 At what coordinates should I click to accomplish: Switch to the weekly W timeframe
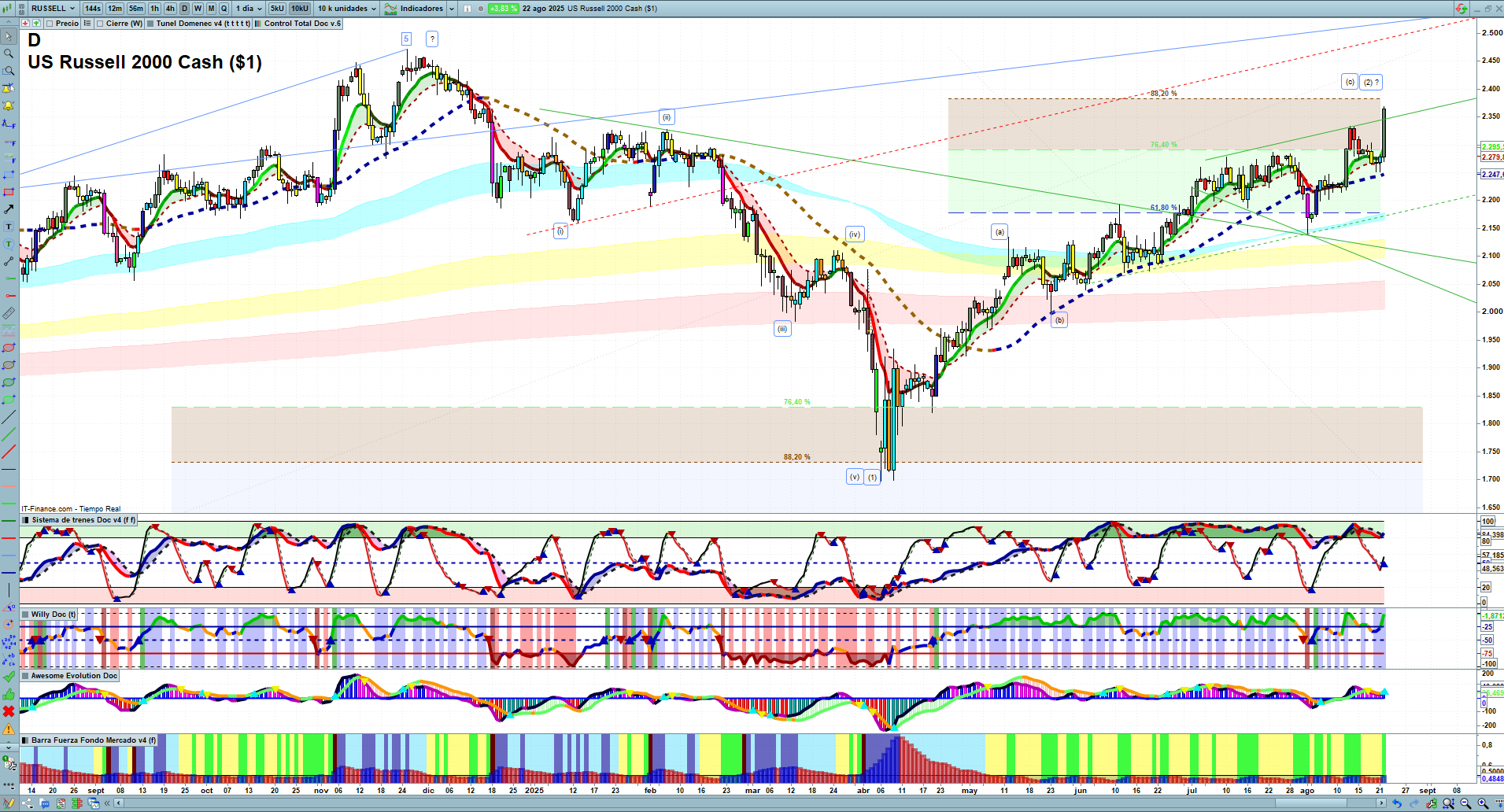[x=198, y=9]
